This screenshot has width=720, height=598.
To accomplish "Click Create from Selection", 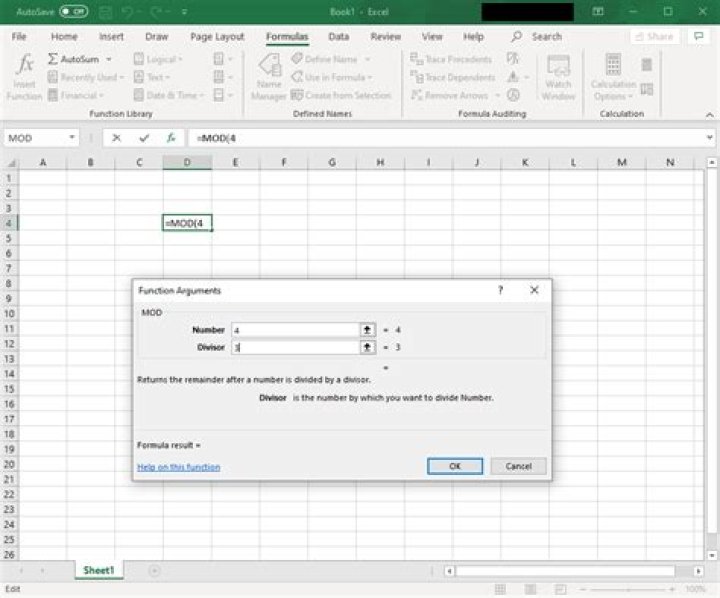I will coord(341,95).
